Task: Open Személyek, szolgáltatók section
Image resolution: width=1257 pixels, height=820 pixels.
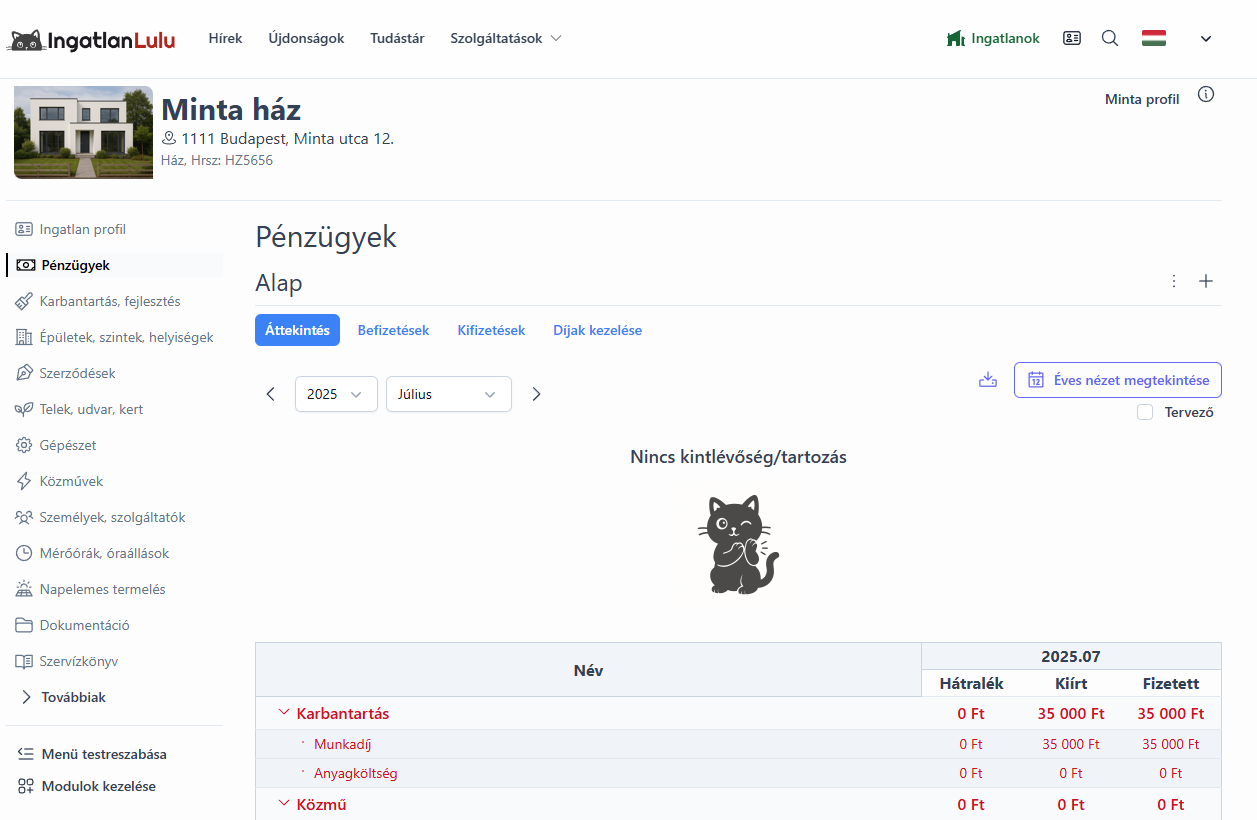Action: tap(100, 517)
